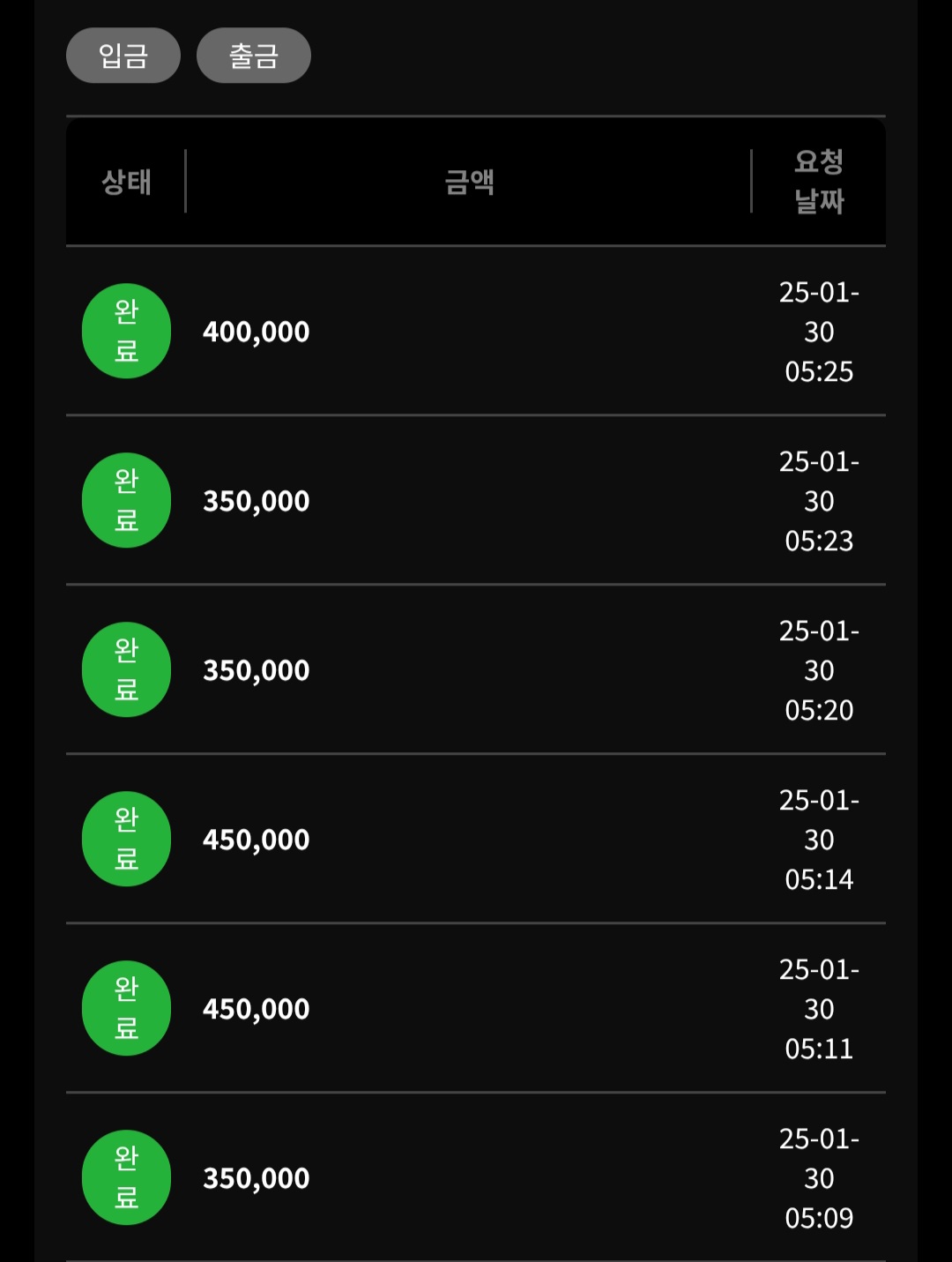
Task: Click the 상태 column header
Action: (x=126, y=182)
